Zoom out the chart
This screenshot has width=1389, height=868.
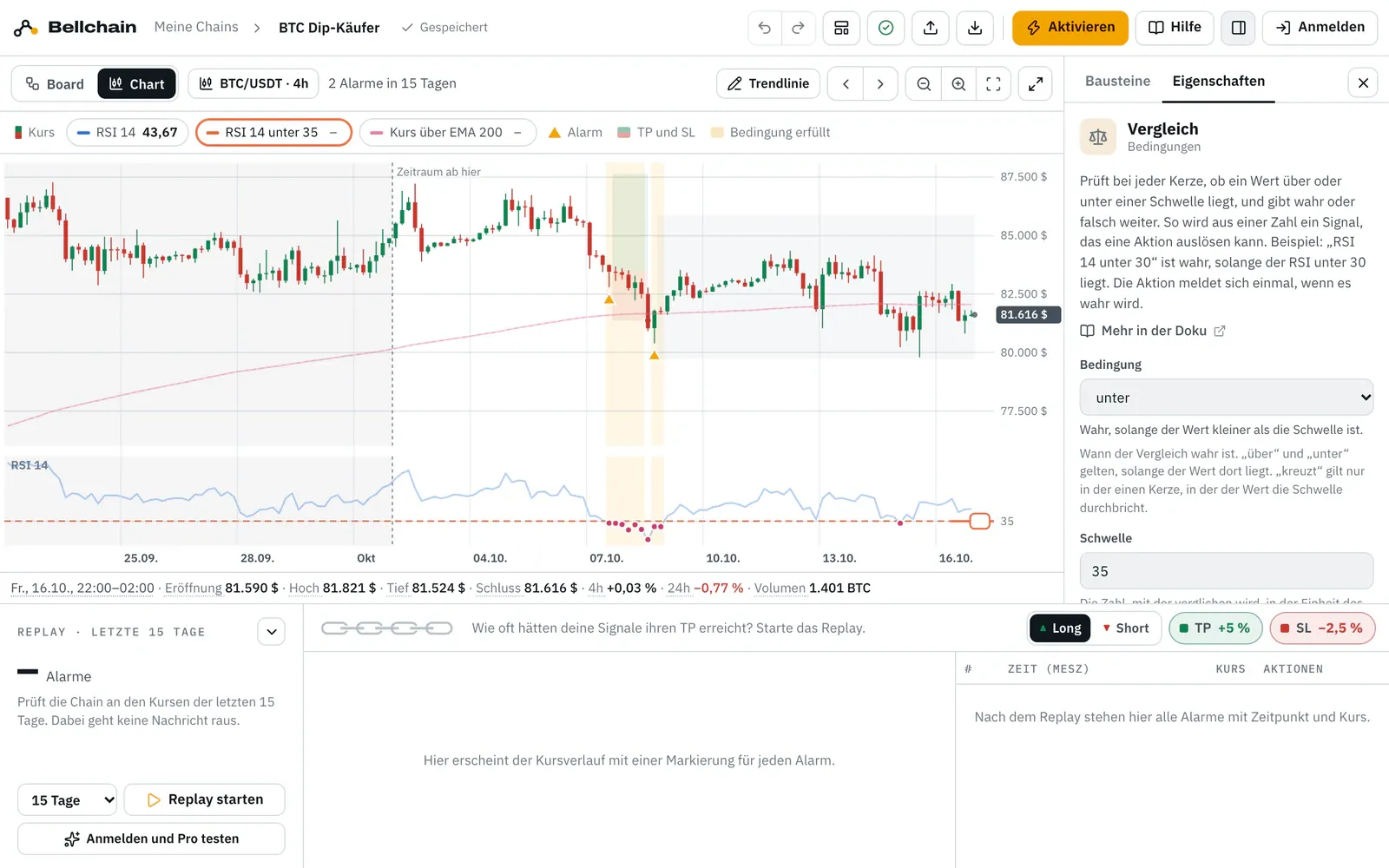click(x=924, y=84)
